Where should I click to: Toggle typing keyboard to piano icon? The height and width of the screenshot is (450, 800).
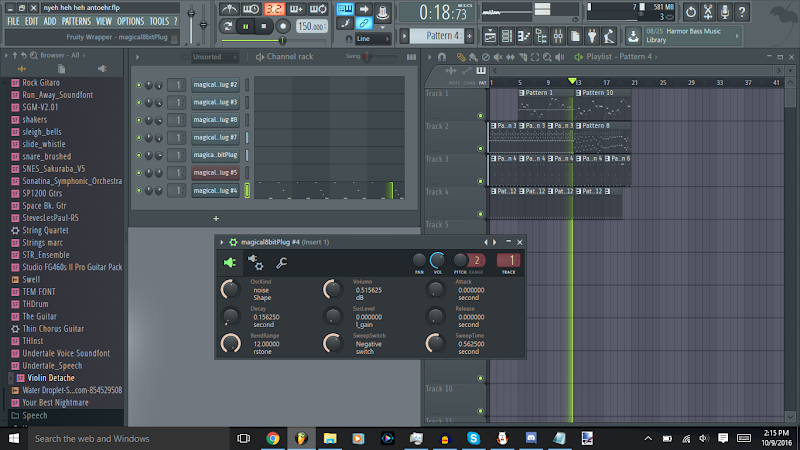tap(345, 9)
